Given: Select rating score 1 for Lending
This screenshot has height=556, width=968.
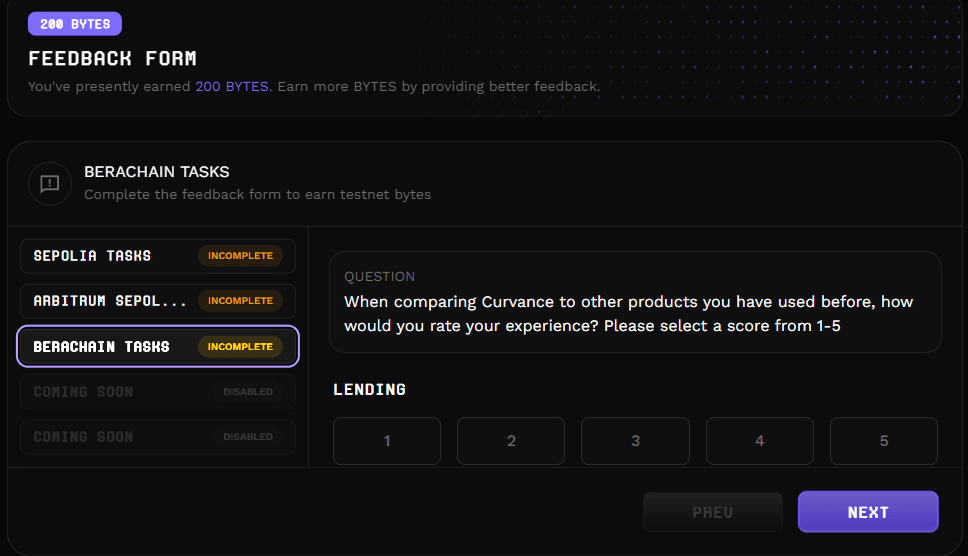Looking at the screenshot, I should click(x=387, y=441).
